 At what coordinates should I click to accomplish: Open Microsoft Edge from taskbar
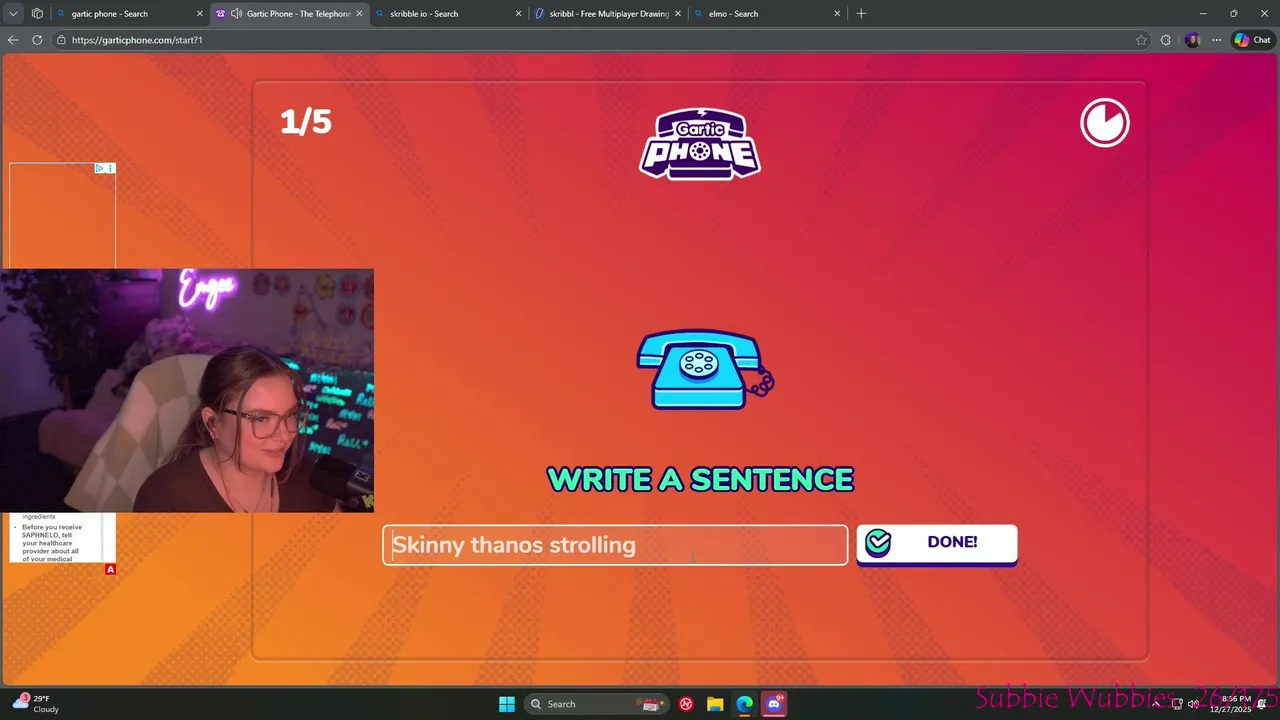pos(745,704)
